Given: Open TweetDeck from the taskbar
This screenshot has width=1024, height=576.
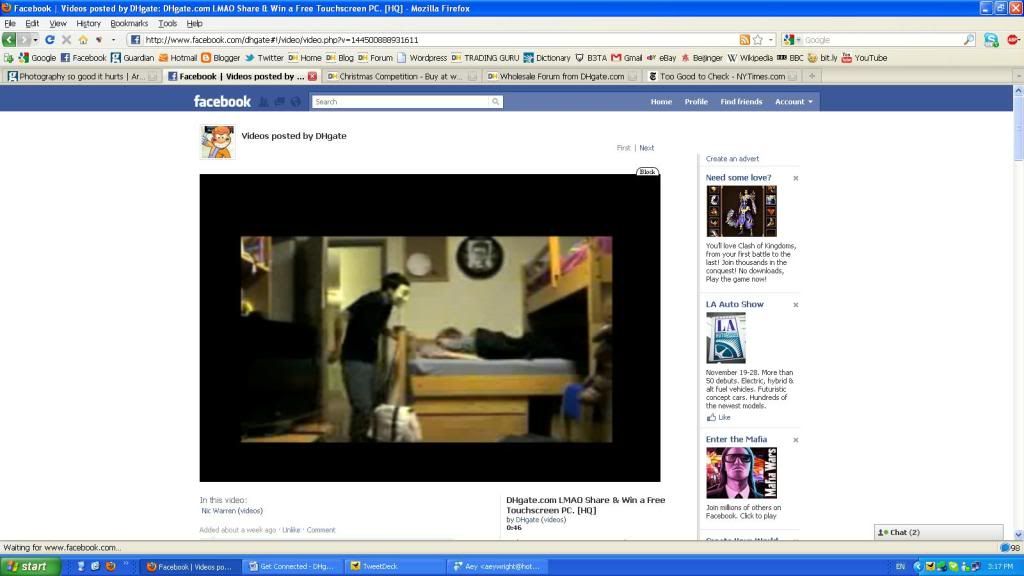Looking at the screenshot, I should coord(394,566).
